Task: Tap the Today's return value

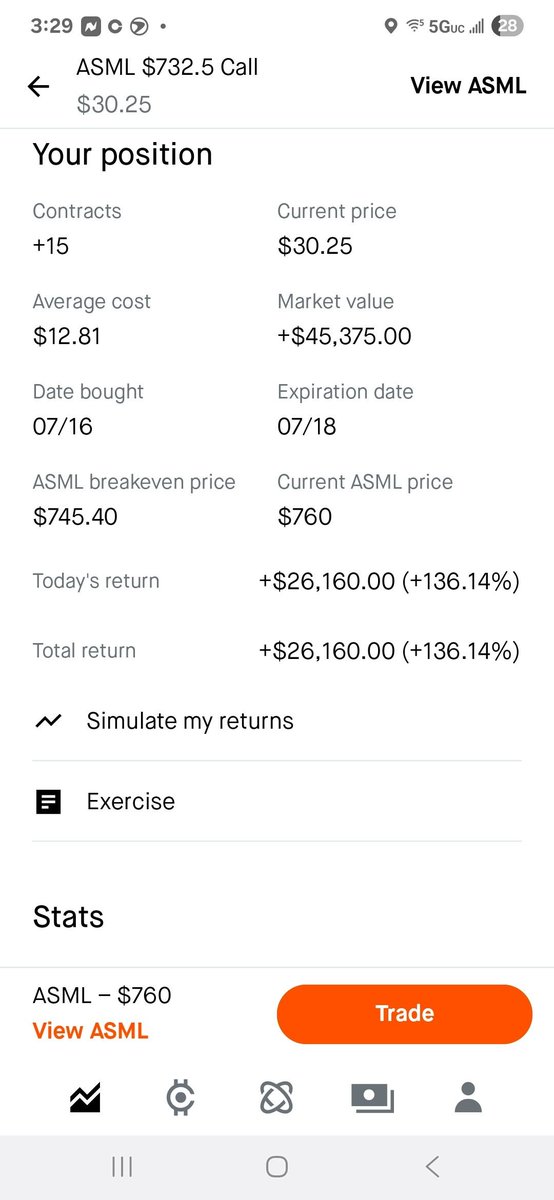Action: tap(389, 581)
